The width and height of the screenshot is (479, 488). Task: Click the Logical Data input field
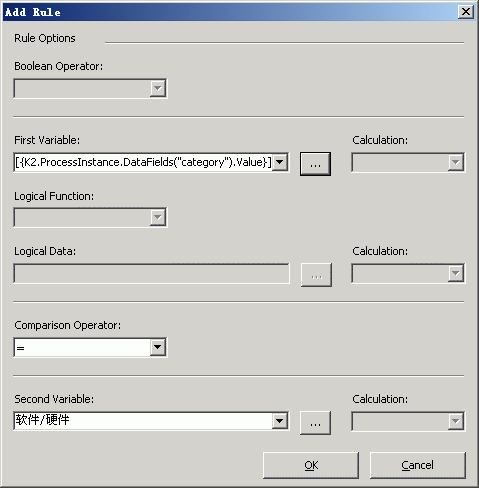(x=152, y=274)
